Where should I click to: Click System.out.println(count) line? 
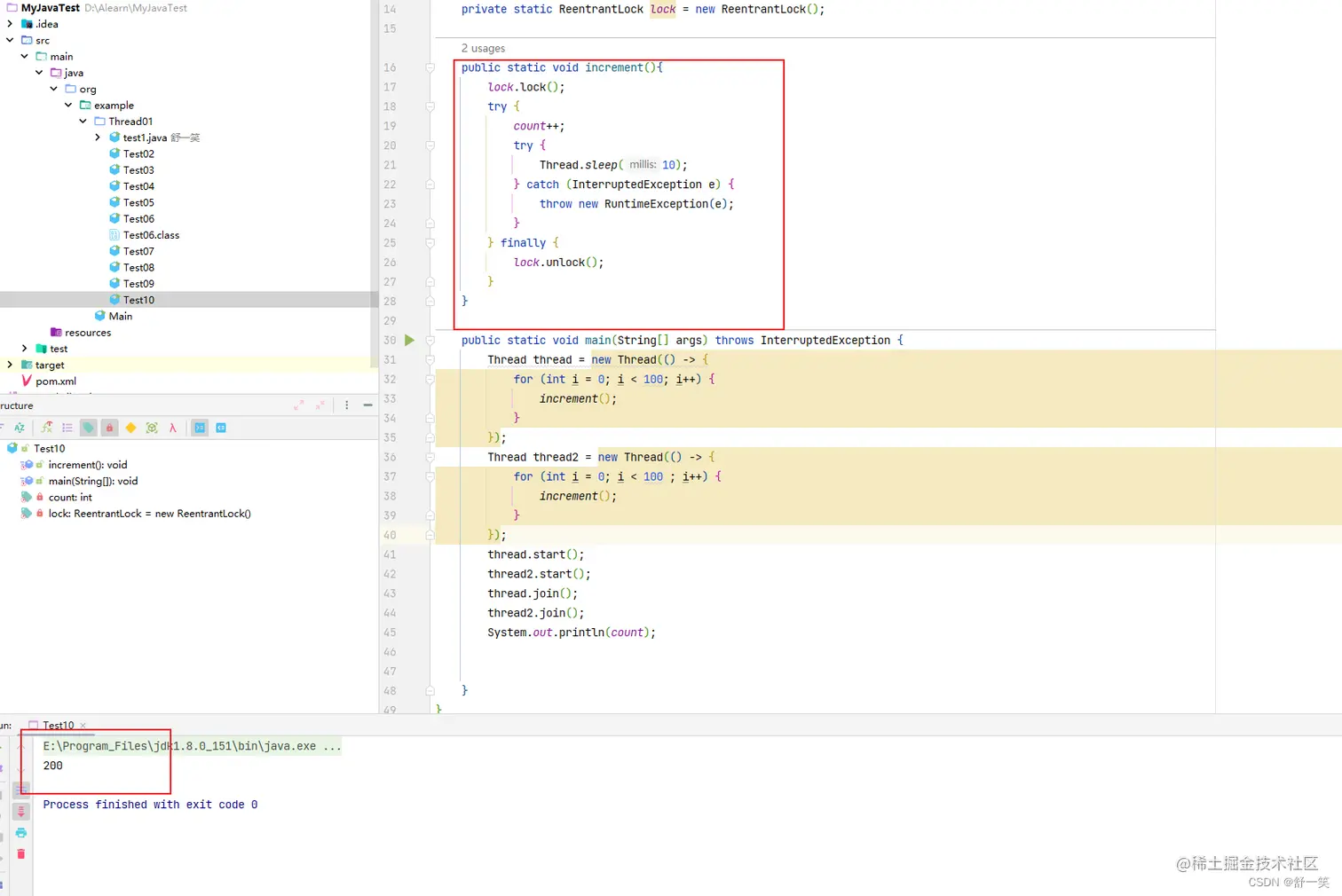(x=572, y=633)
